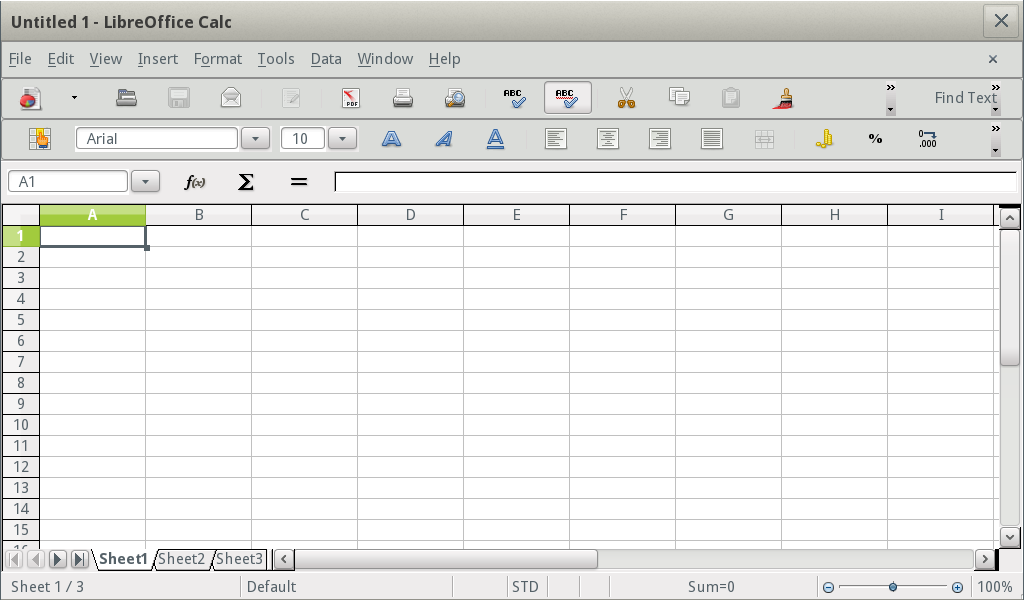Format selection as percent
The image size is (1024, 600).
pyautogui.click(x=874, y=139)
